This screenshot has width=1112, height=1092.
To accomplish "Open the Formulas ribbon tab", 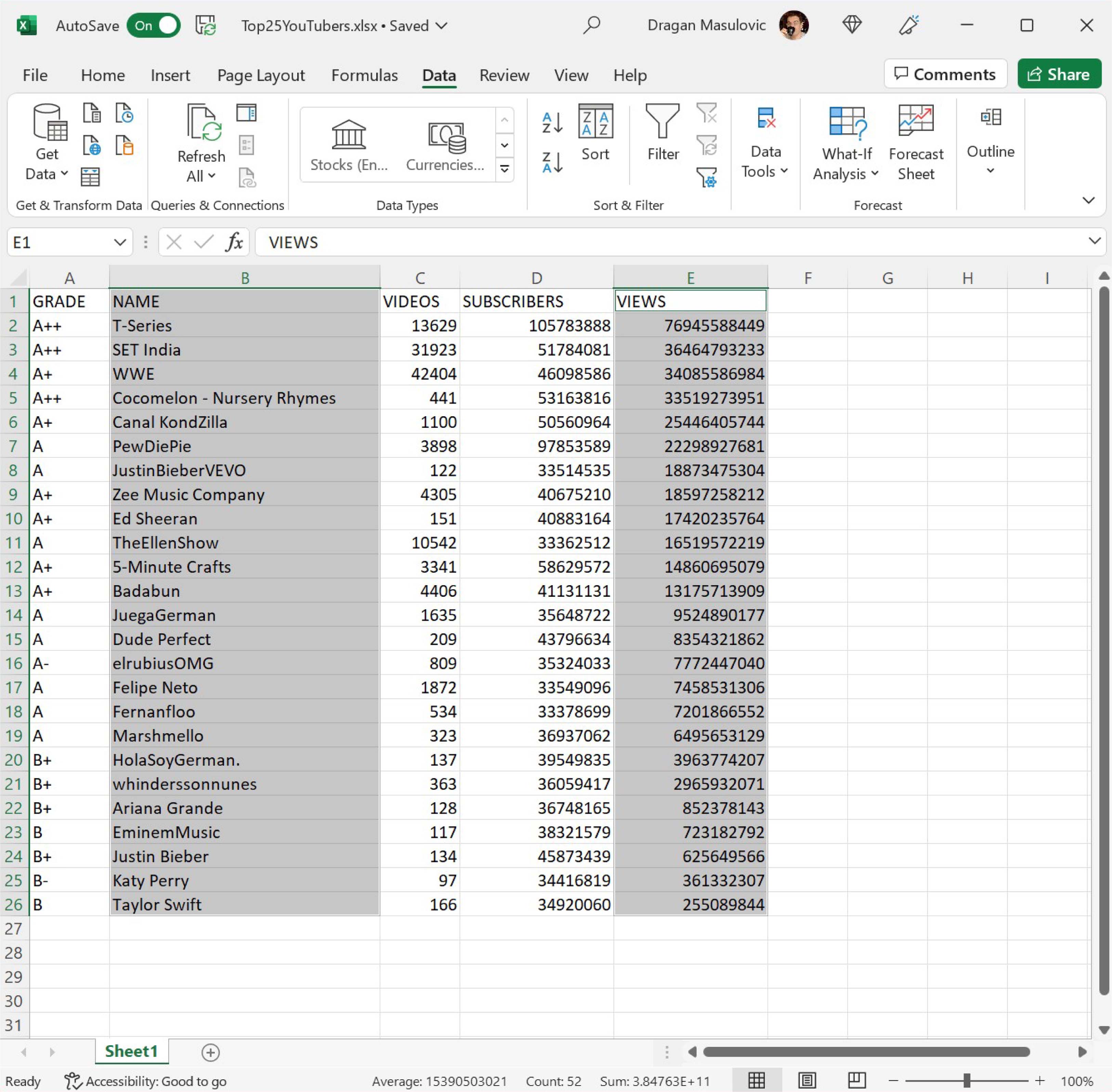I will point(364,75).
